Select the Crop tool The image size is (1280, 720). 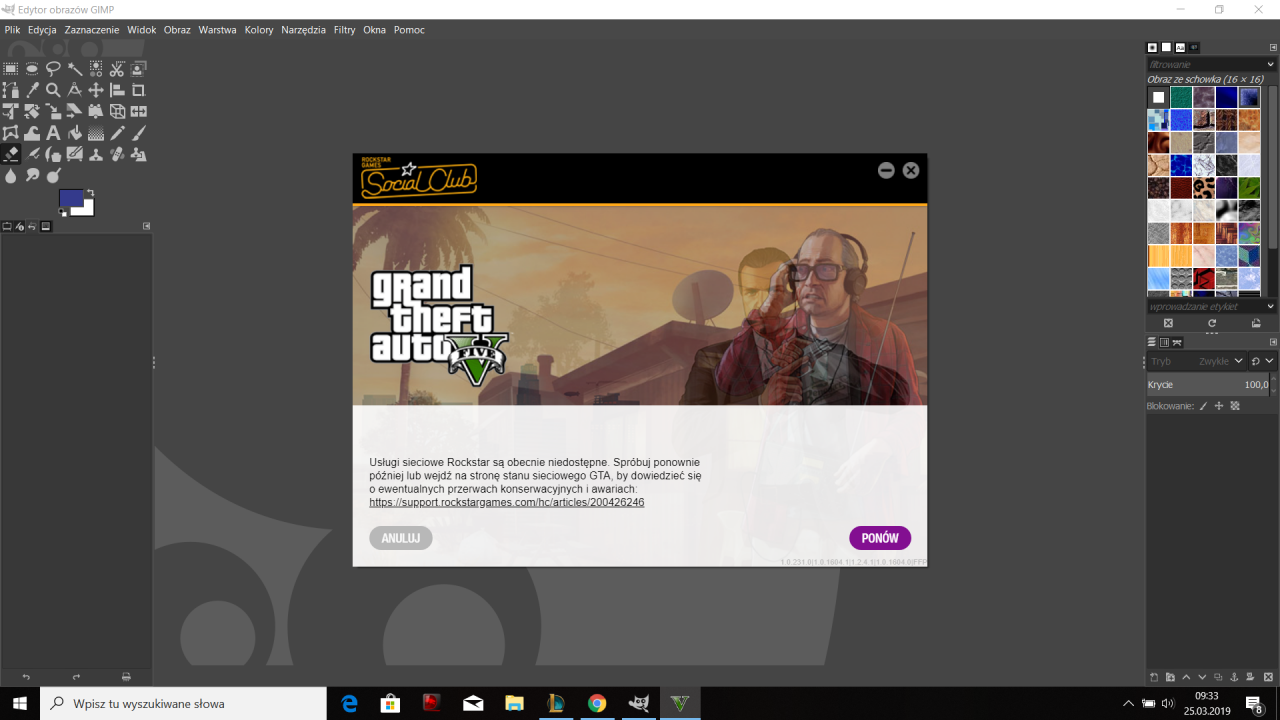click(x=138, y=90)
